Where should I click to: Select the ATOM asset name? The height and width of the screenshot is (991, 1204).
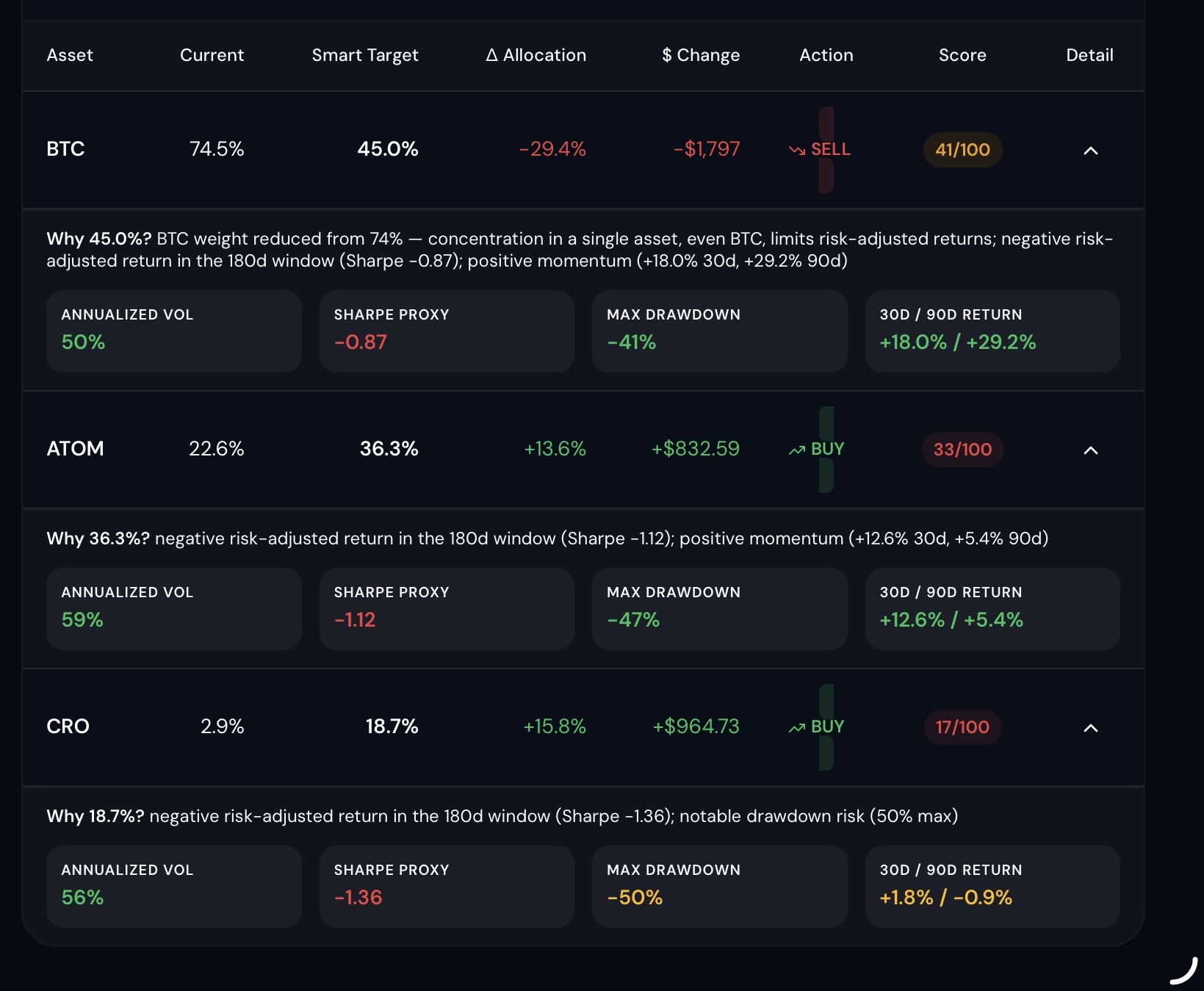(75, 449)
